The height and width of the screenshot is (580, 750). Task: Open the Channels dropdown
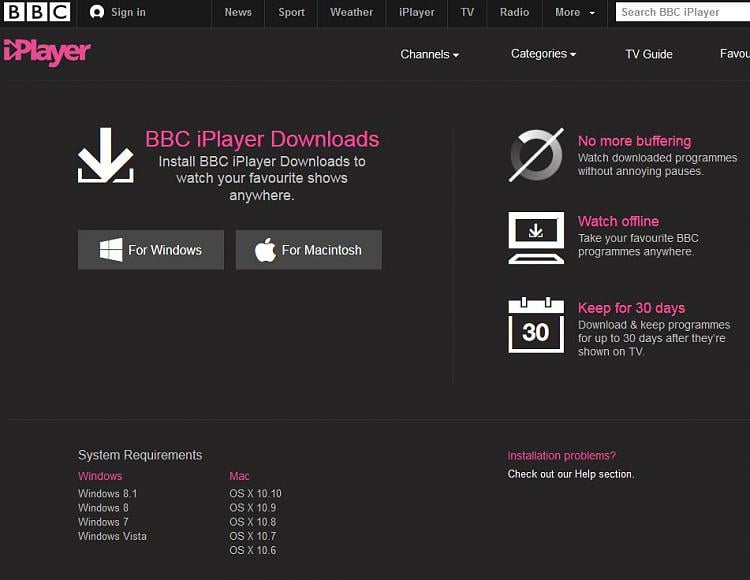(x=430, y=55)
